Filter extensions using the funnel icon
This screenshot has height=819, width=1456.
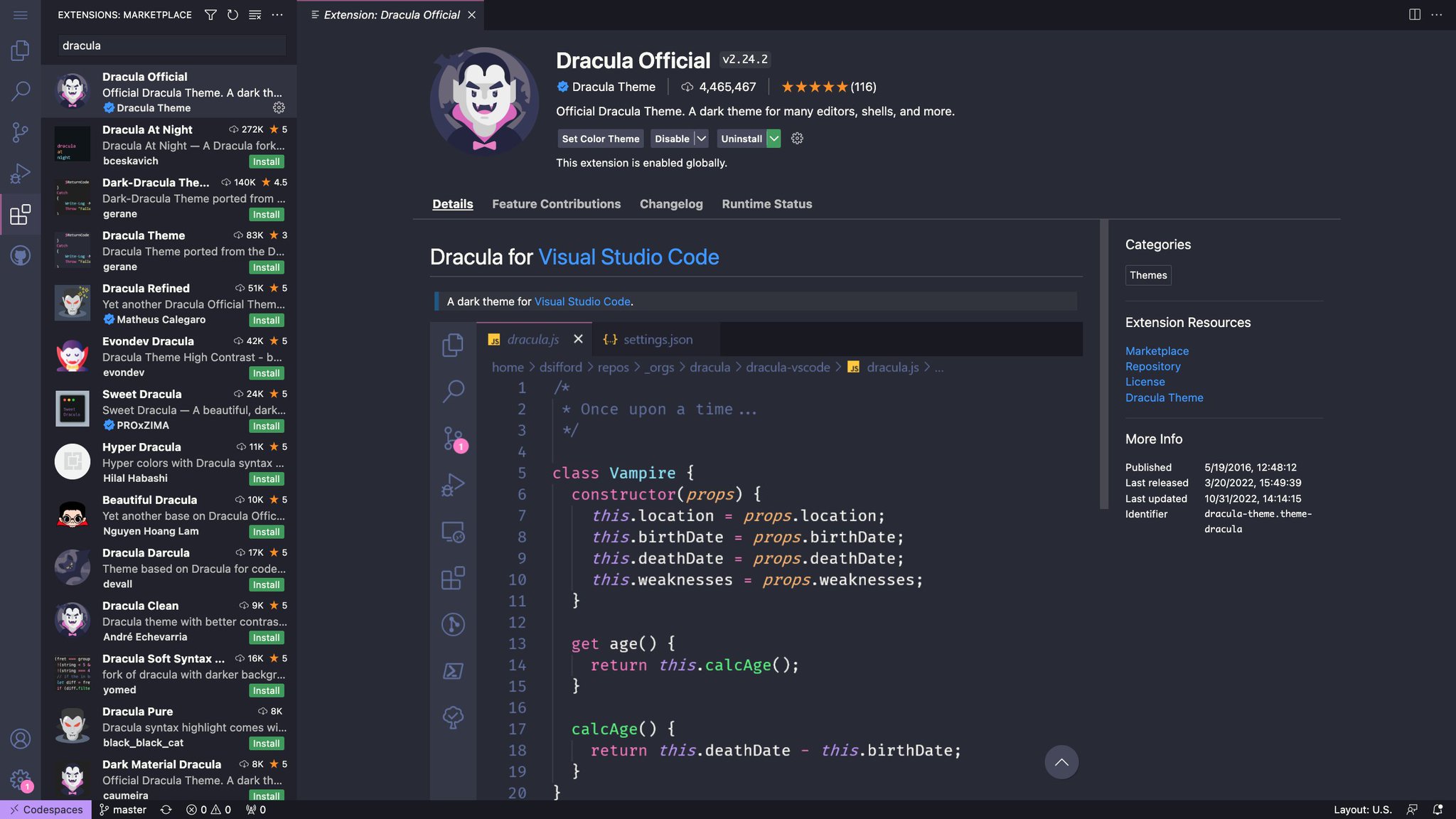210,14
